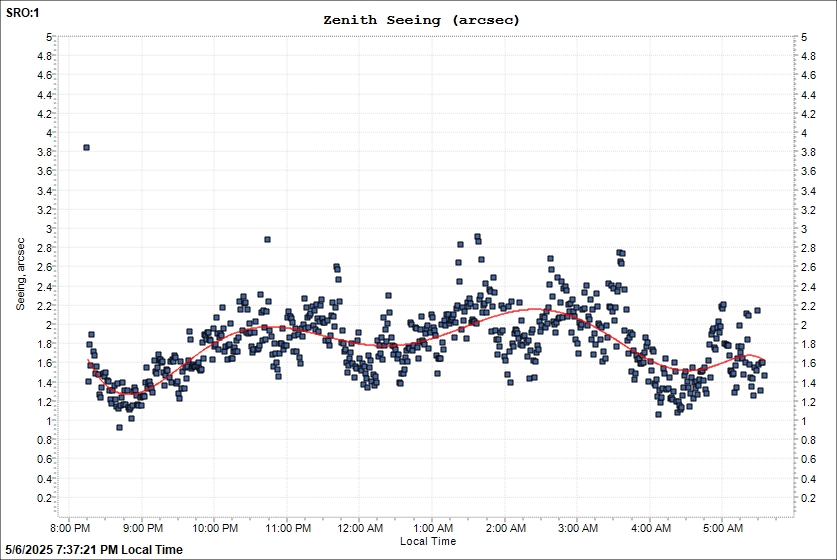The width and height of the screenshot is (837, 560).
Task: Select the SRO:1 label
Action: point(22,13)
